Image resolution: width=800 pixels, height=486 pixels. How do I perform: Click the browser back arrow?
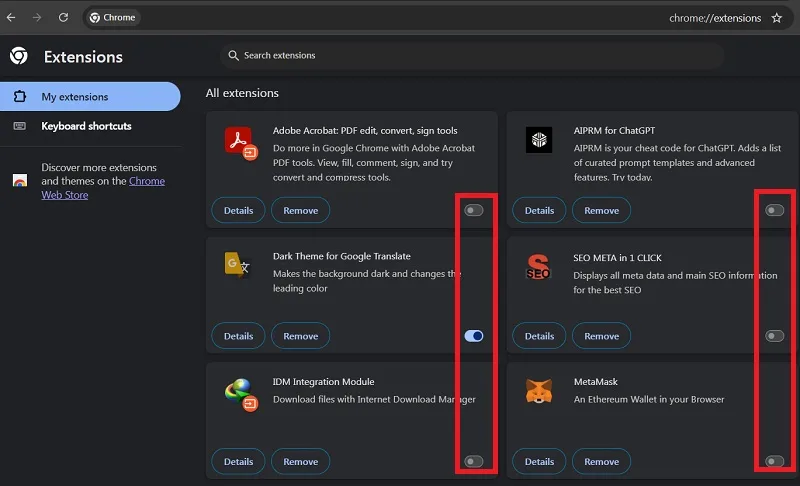[11, 17]
